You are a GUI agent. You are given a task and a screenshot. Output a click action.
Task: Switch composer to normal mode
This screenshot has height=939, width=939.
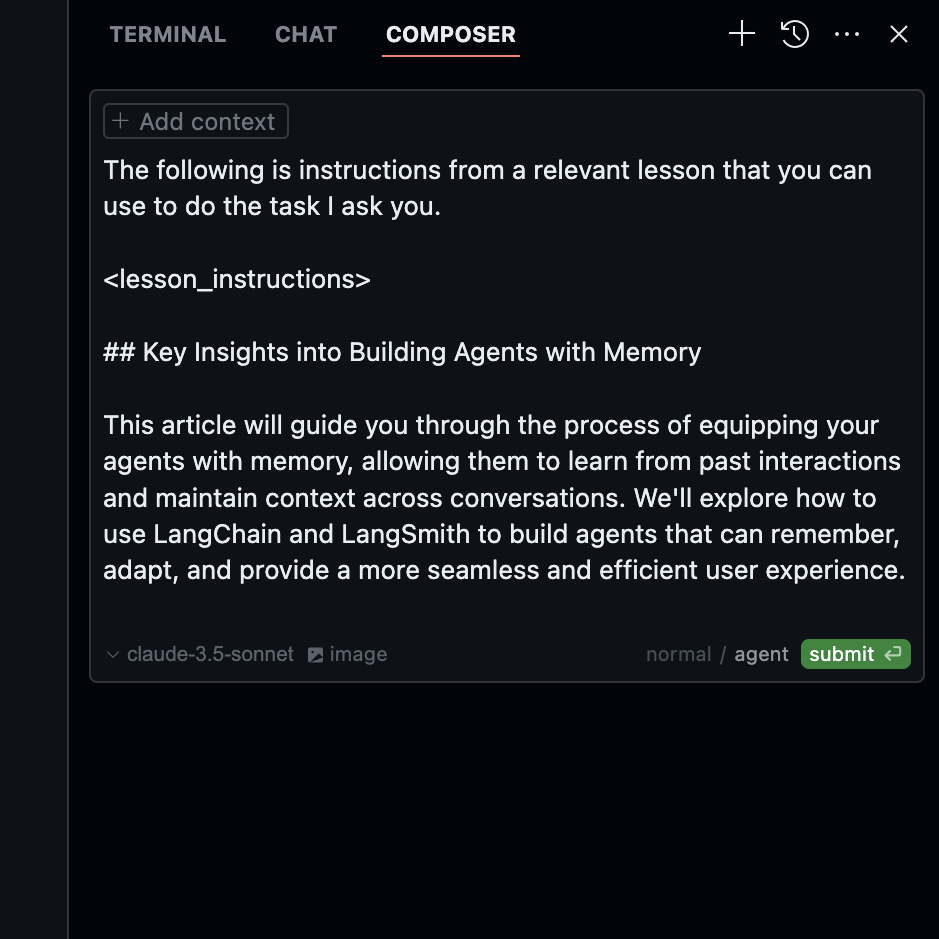[678, 654]
